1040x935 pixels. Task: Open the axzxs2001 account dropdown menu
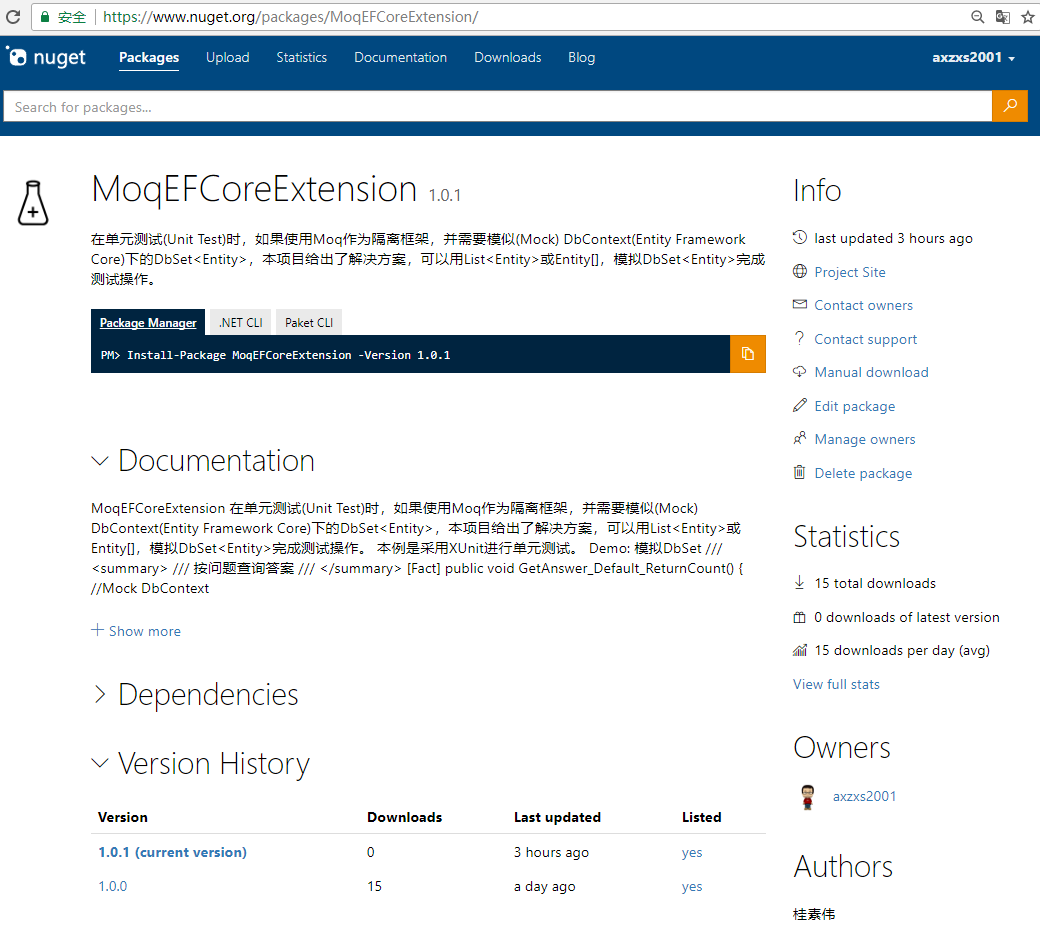pos(974,58)
